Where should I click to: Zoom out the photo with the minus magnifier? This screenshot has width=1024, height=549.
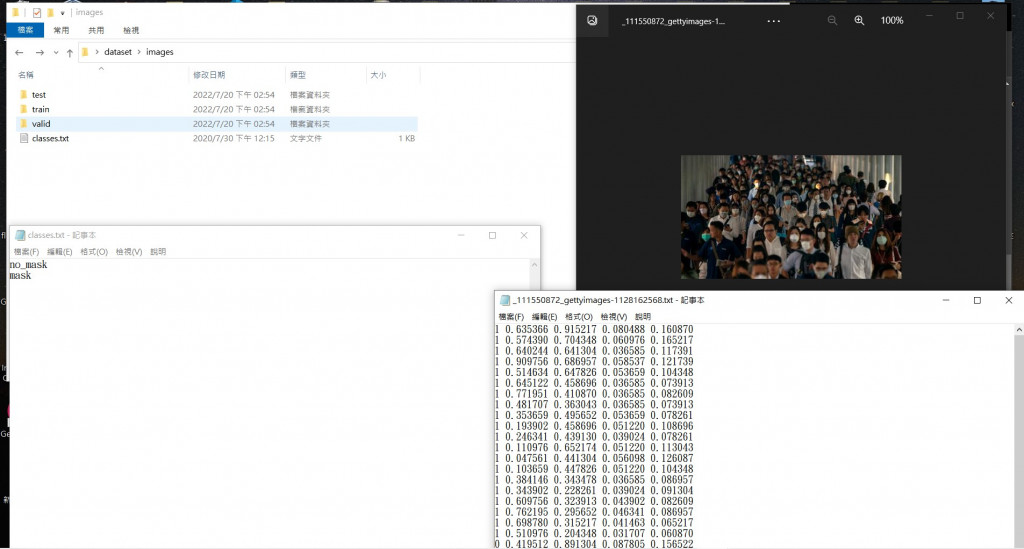pyautogui.click(x=832, y=21)
